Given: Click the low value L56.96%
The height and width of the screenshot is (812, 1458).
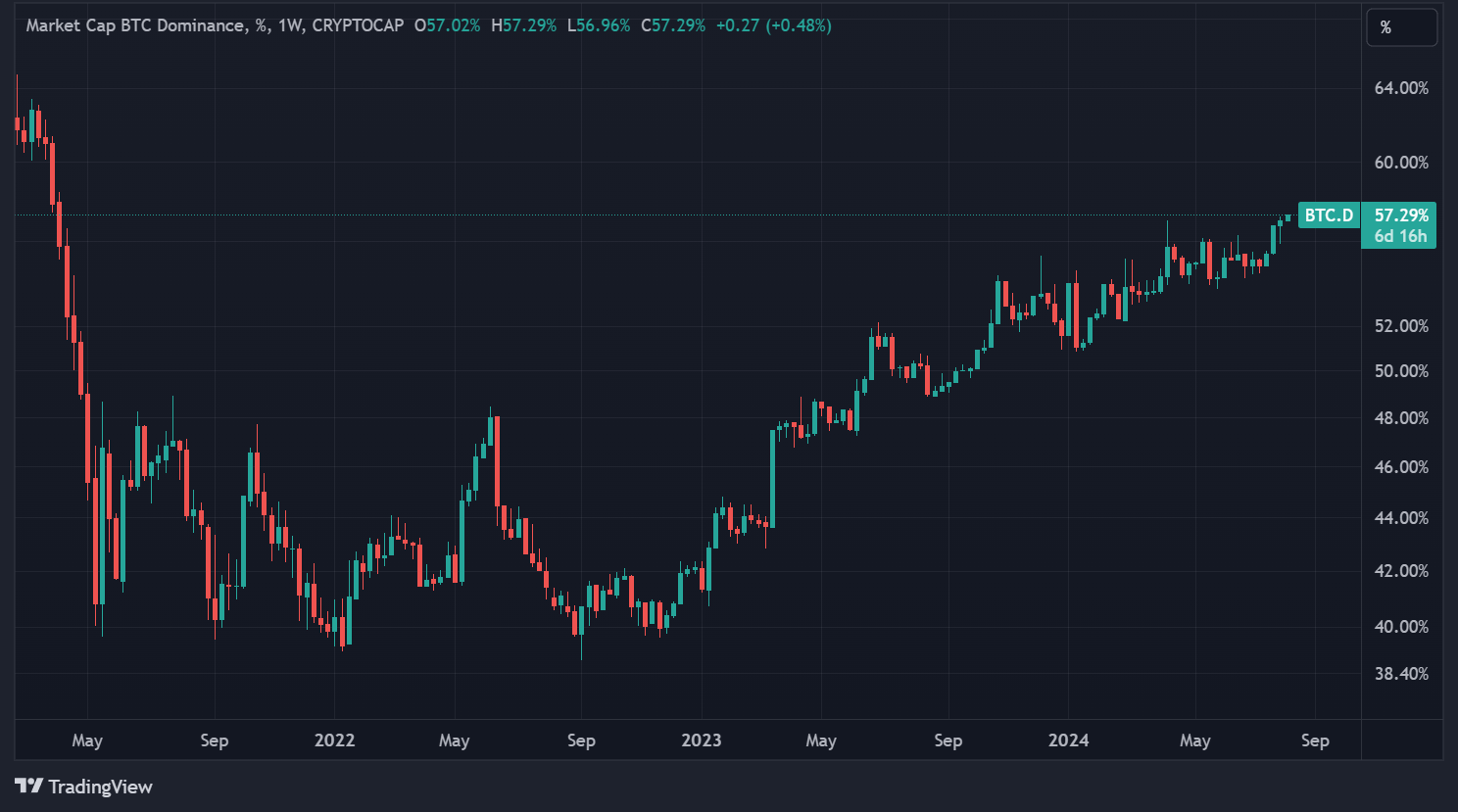Looking at the screenshot, I should coord(598,25).
